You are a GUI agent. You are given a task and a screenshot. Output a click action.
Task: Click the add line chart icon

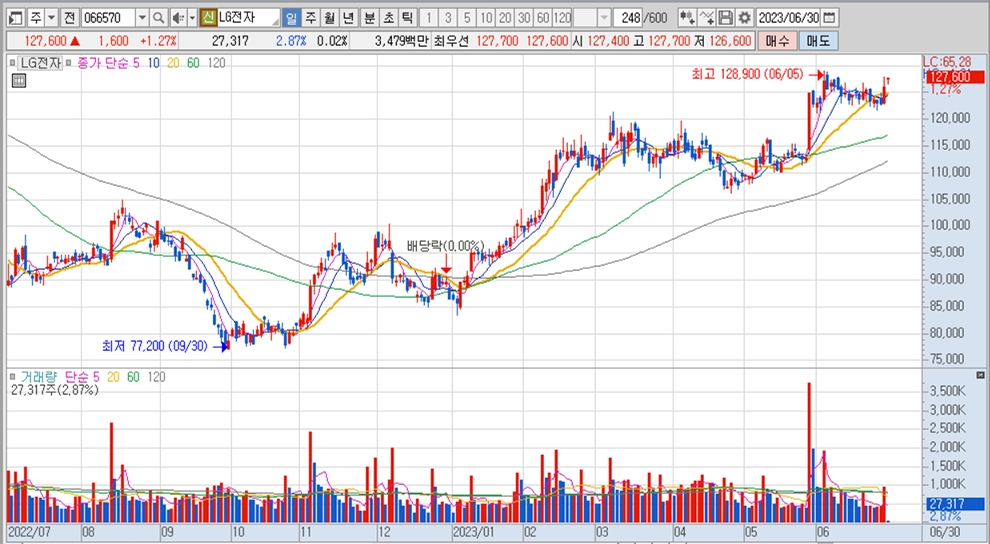[707, 18]
